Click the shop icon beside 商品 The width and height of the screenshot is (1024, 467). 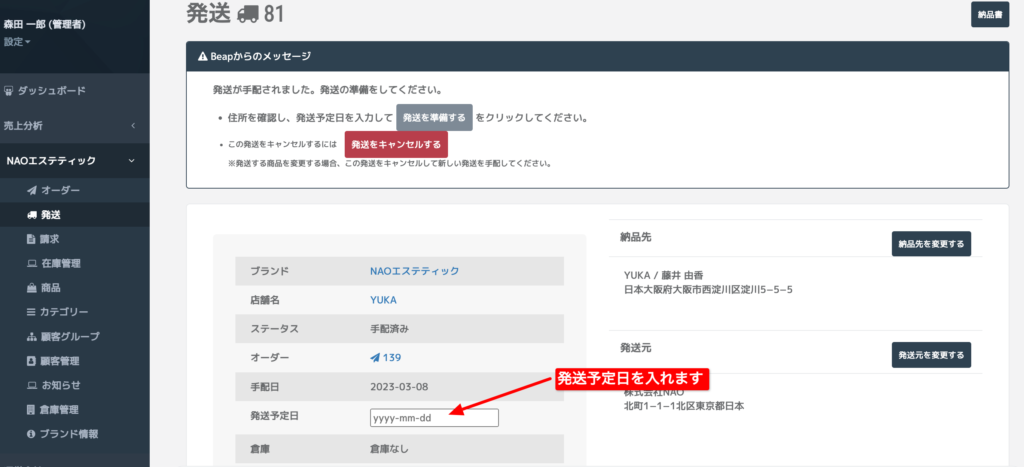pos(31,288)
